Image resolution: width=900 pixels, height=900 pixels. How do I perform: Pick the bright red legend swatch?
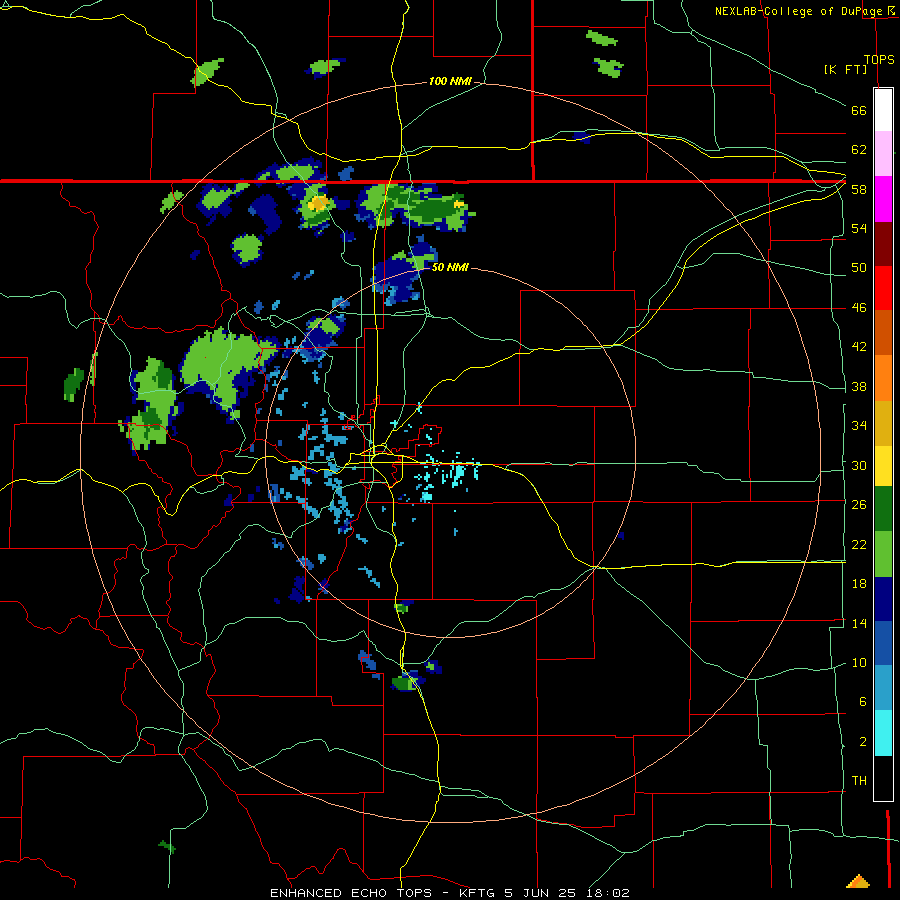(x=883, y=288)
